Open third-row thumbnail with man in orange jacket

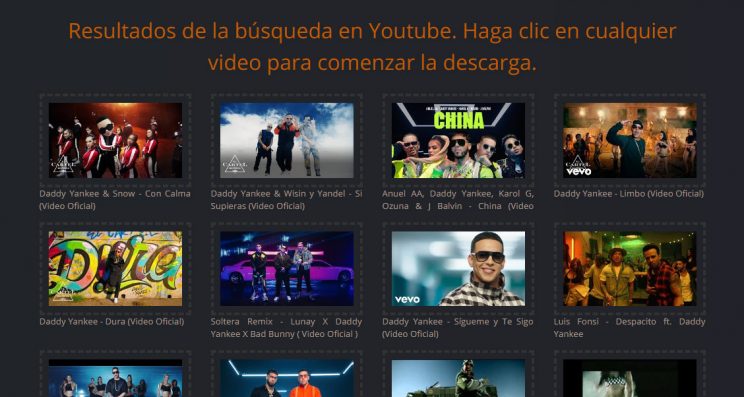[x=287, y=378]
